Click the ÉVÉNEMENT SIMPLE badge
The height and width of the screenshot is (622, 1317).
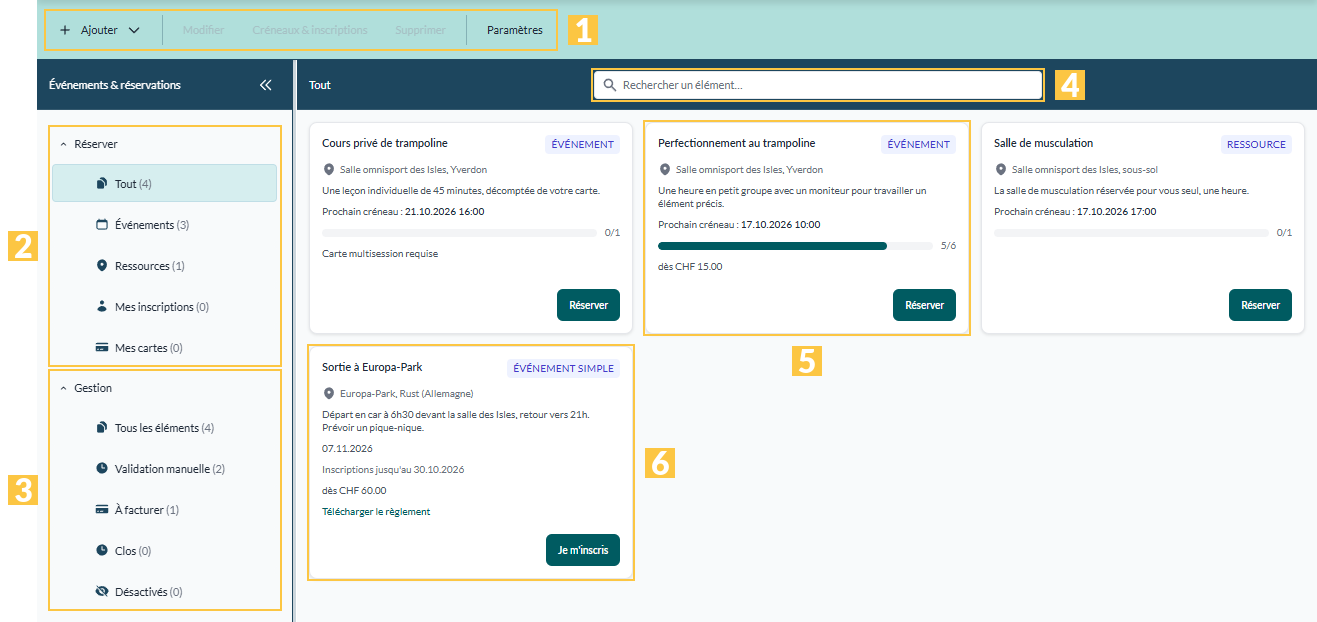[x=563, y=368]
